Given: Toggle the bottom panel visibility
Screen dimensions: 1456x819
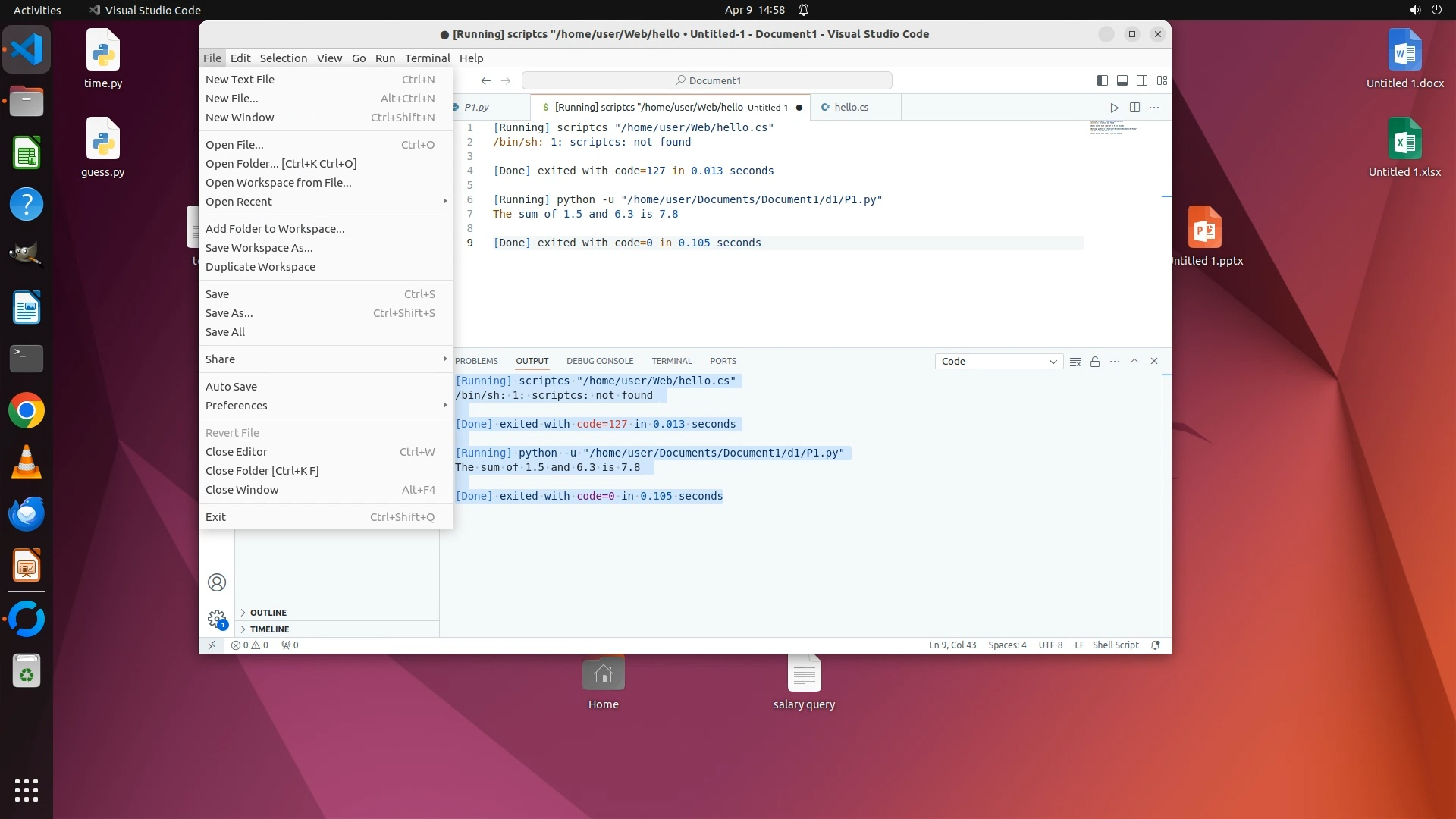Looking at the screenshot, I should 1122,80.
